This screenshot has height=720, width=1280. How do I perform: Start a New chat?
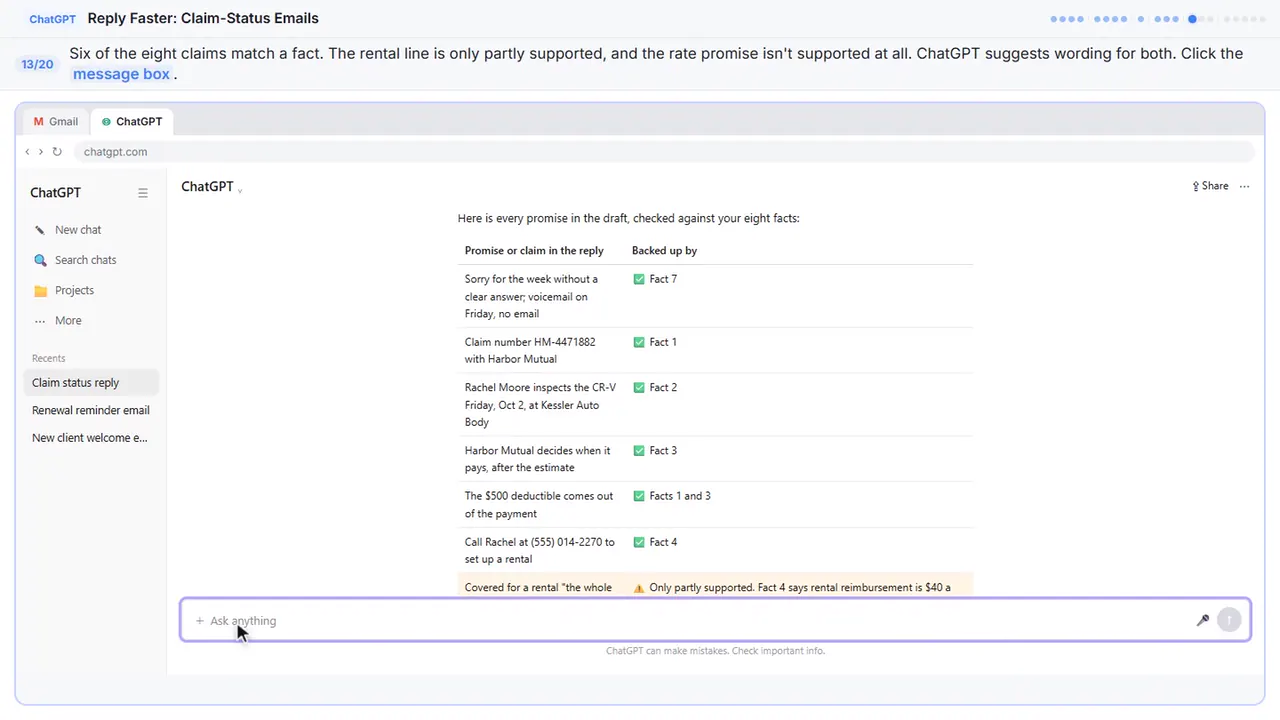(90, 230)
